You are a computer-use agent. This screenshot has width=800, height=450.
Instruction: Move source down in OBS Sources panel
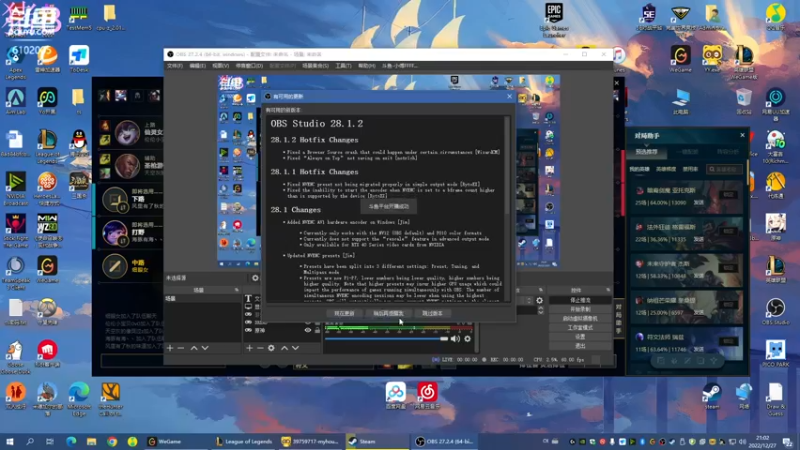coord(295,348)
